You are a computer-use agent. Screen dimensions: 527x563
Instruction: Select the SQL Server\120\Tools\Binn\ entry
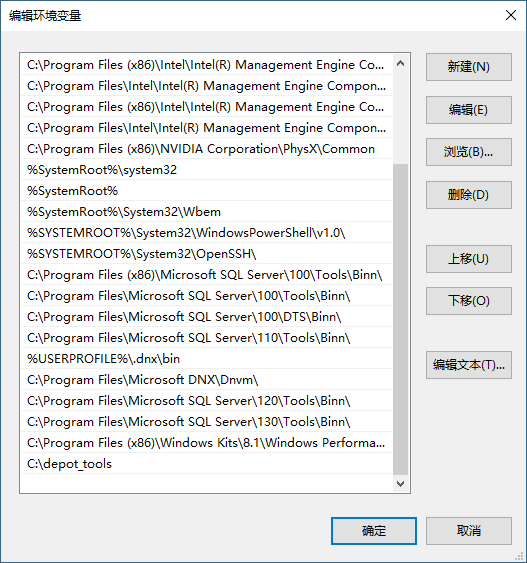point(206,401)
